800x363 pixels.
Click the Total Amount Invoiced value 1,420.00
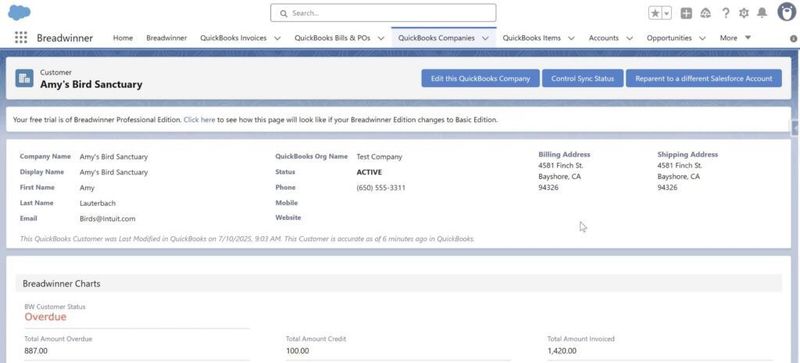coord(562,351)
